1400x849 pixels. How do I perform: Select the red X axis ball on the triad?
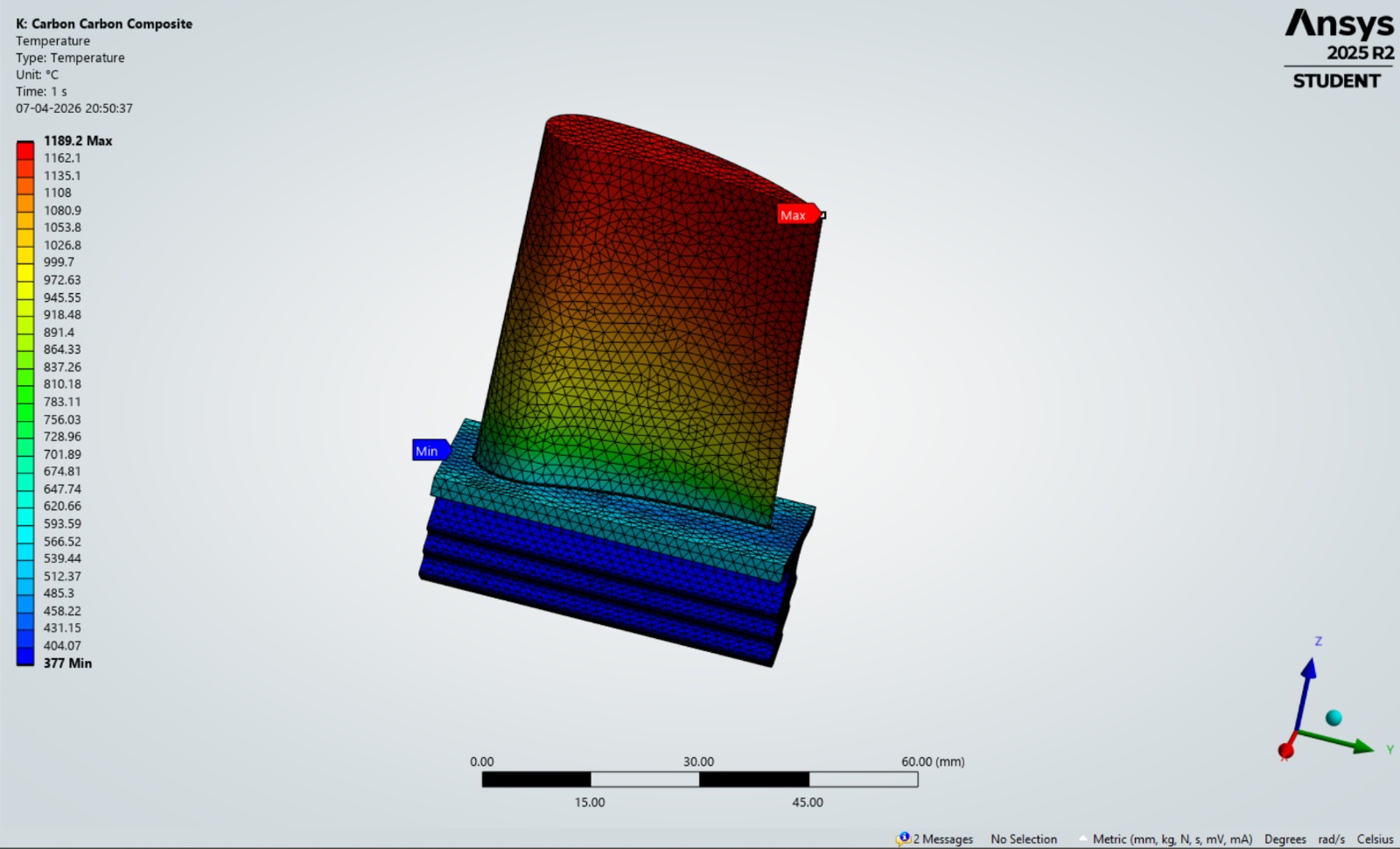coord(1286,750)
